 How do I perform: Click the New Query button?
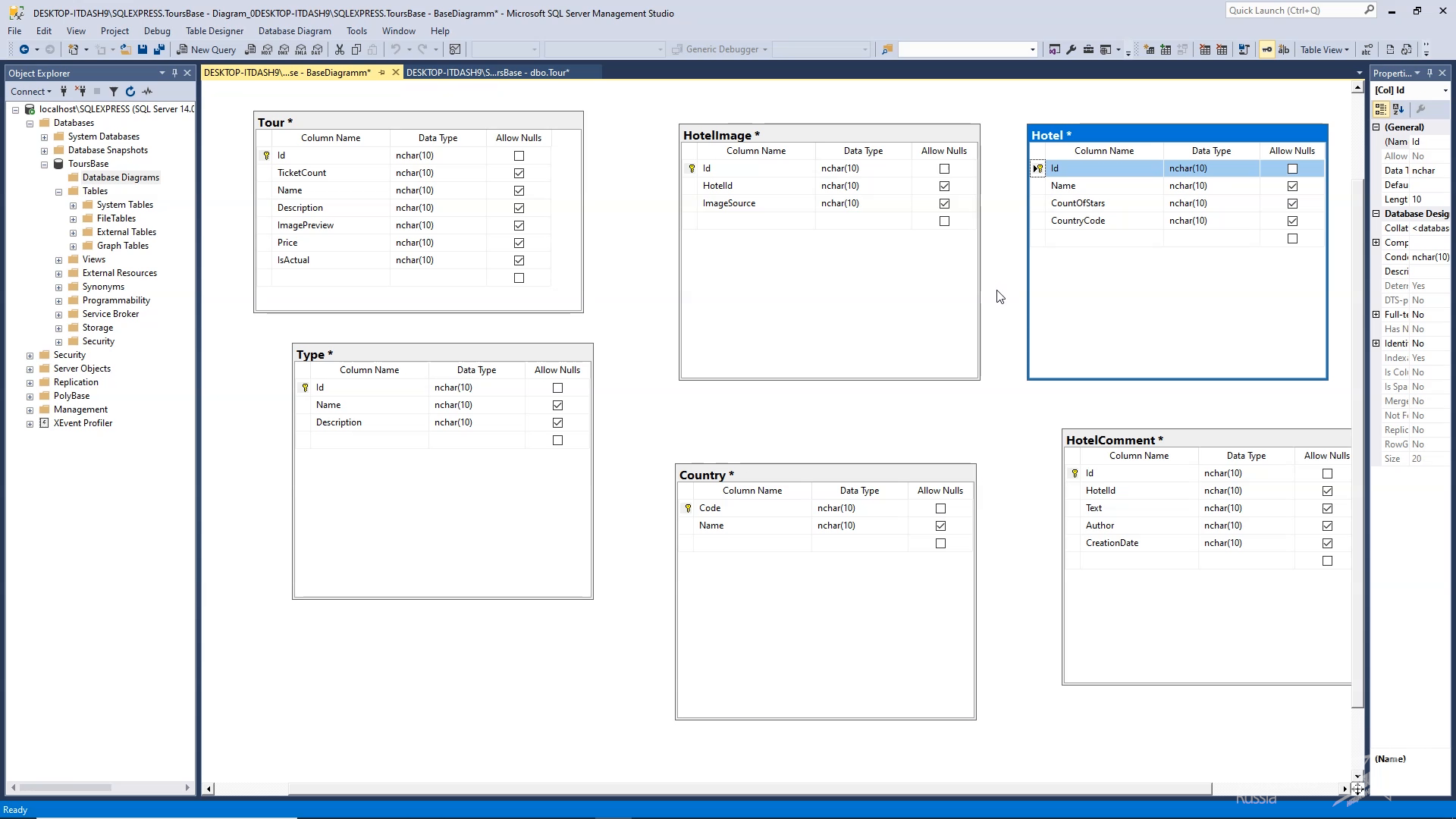206,49
